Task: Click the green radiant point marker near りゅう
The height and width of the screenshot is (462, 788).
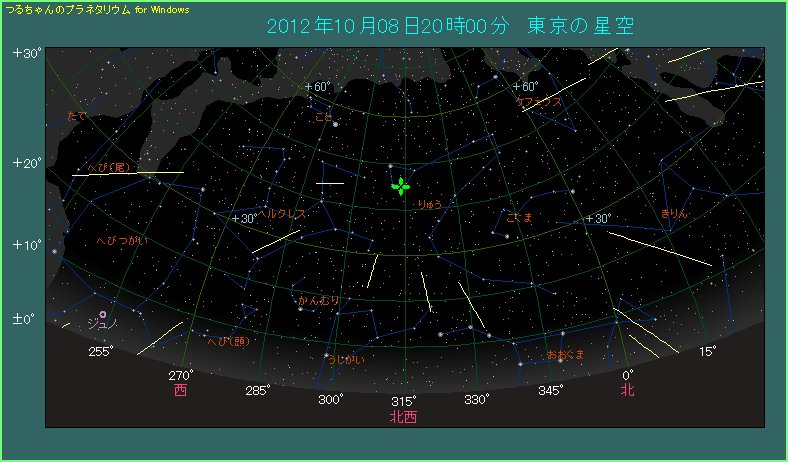Action: point(401,187)
